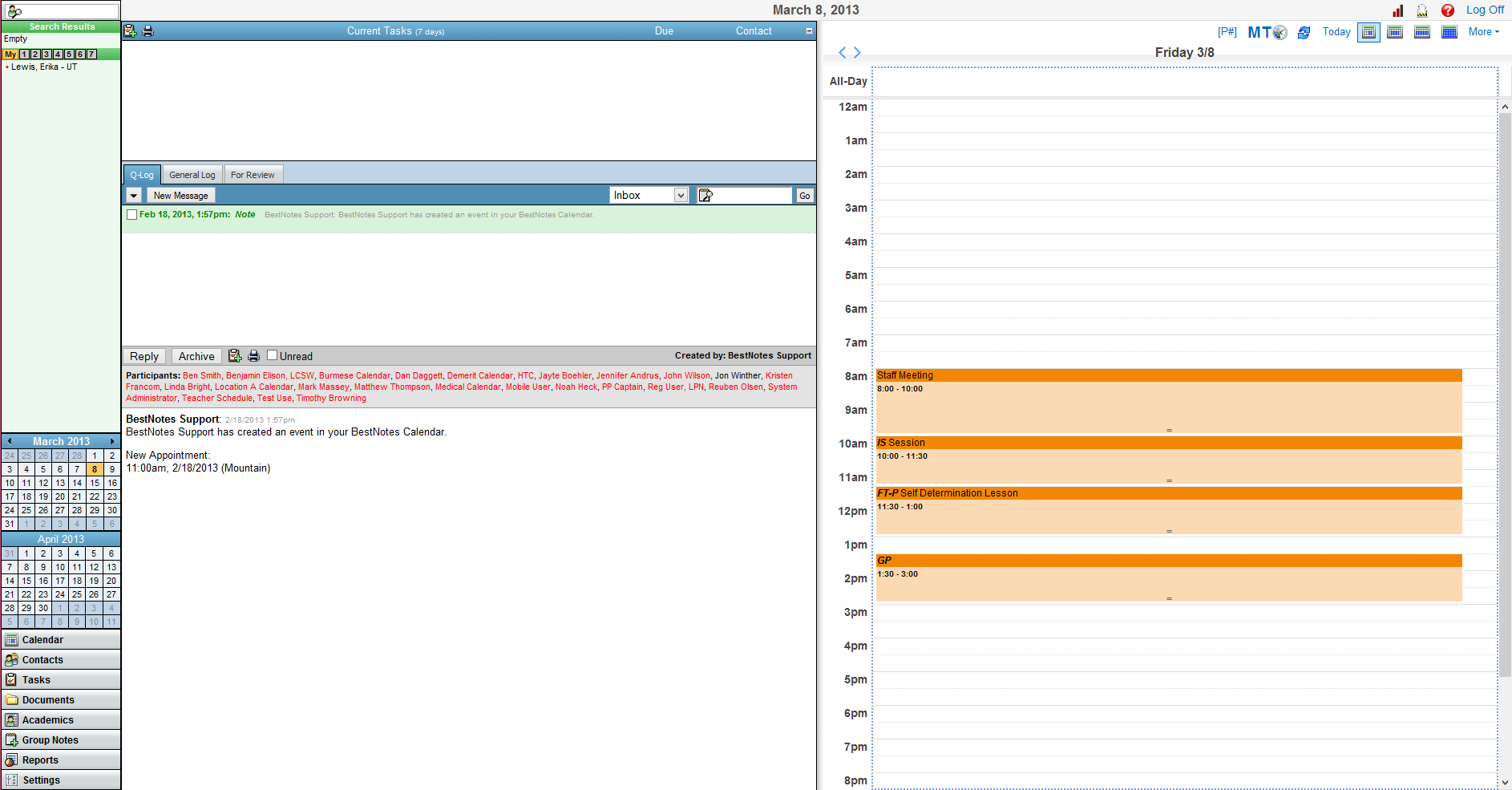Switch to the two-row multi-week calendar icon
Viewport: 1512px width, 790px height.
pos(1422,32)
